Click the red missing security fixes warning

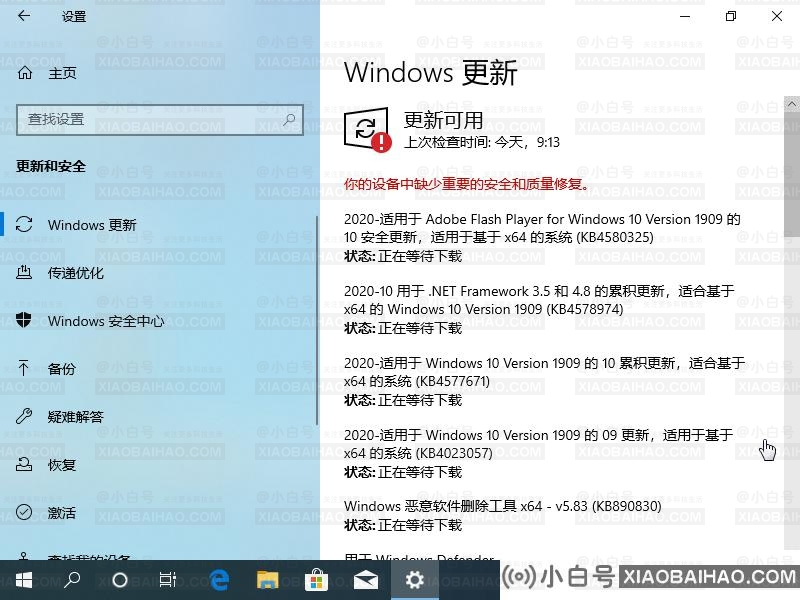pyautogui.click(x=465, y=184)
